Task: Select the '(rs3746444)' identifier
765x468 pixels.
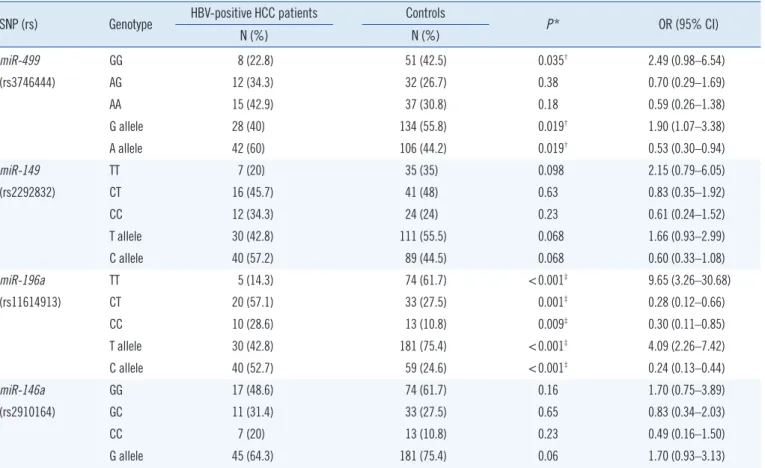Action: coord(28,82)
